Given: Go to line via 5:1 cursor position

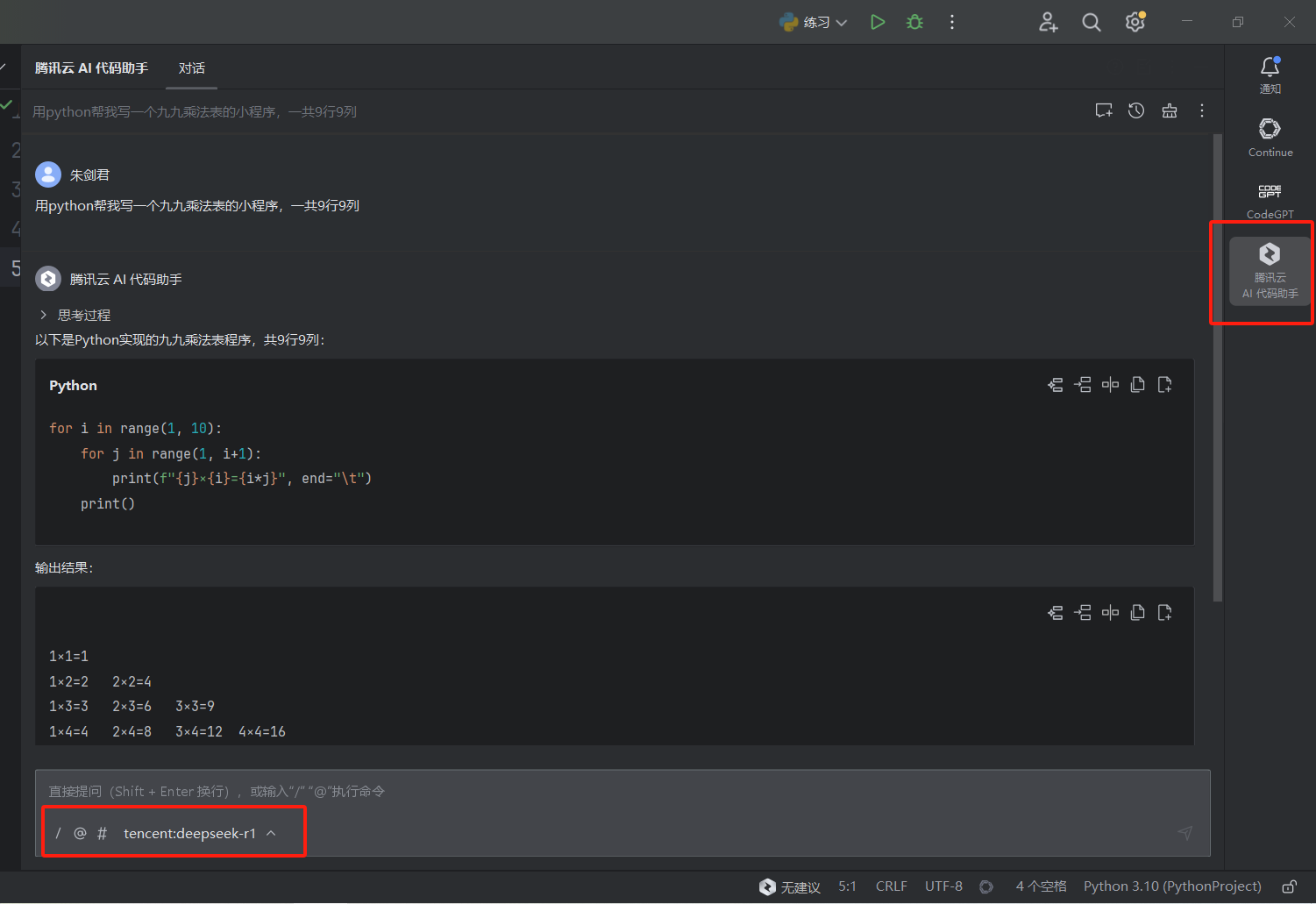Looking at the screenshot, I should coord(847,886).
